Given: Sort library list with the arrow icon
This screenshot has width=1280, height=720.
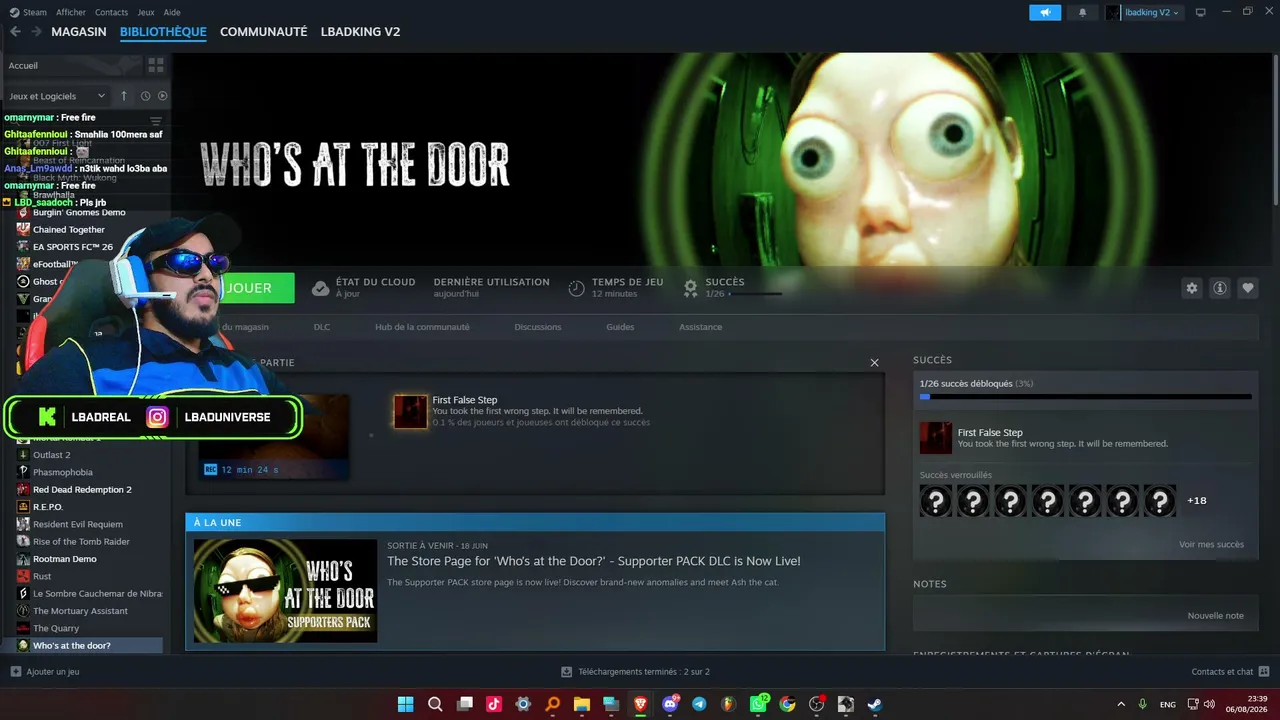Looking at the screenshot, I should point(124,96).
